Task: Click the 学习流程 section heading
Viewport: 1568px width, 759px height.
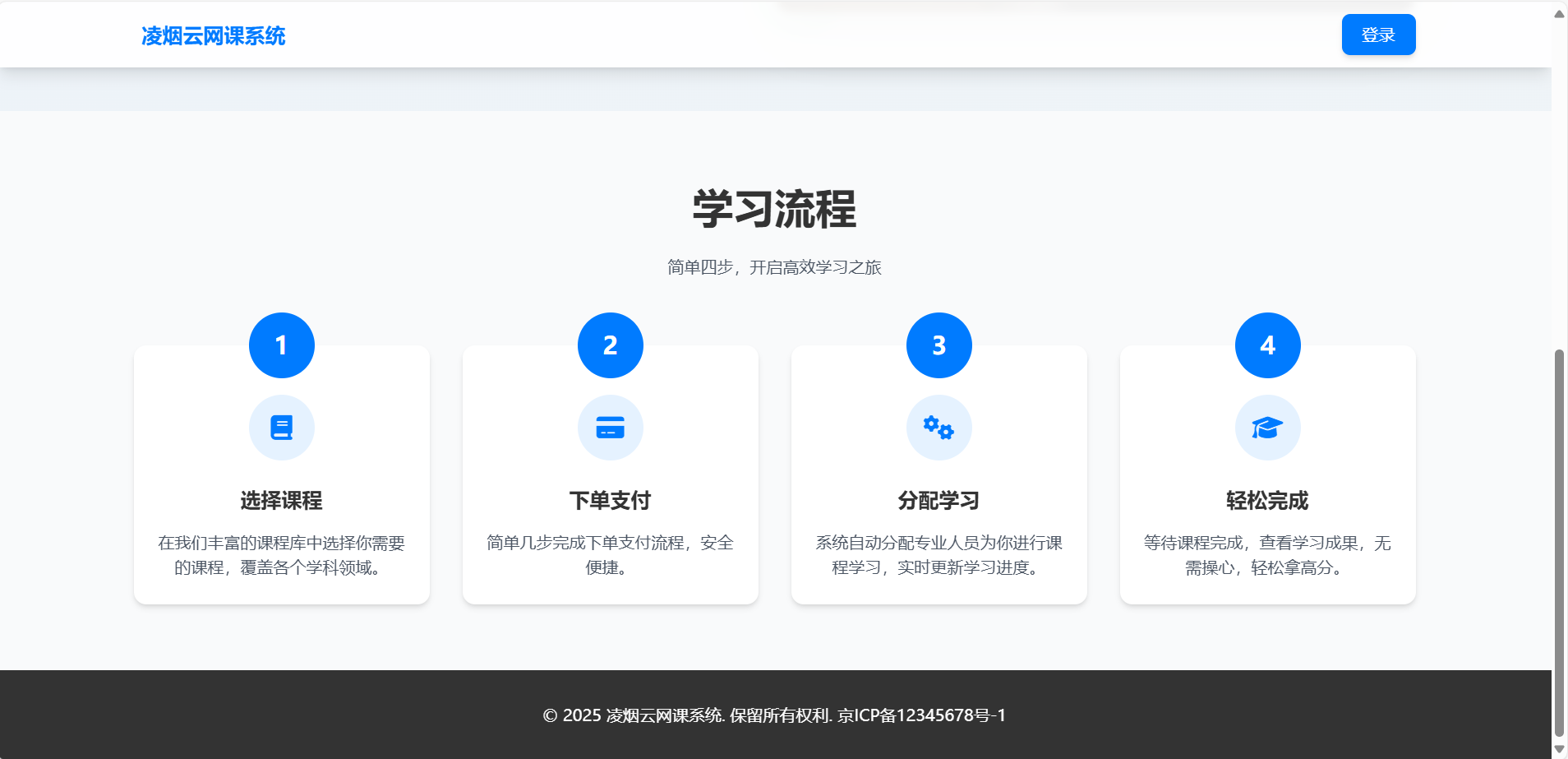Action: pyautogui.click(x=774, y=209)
